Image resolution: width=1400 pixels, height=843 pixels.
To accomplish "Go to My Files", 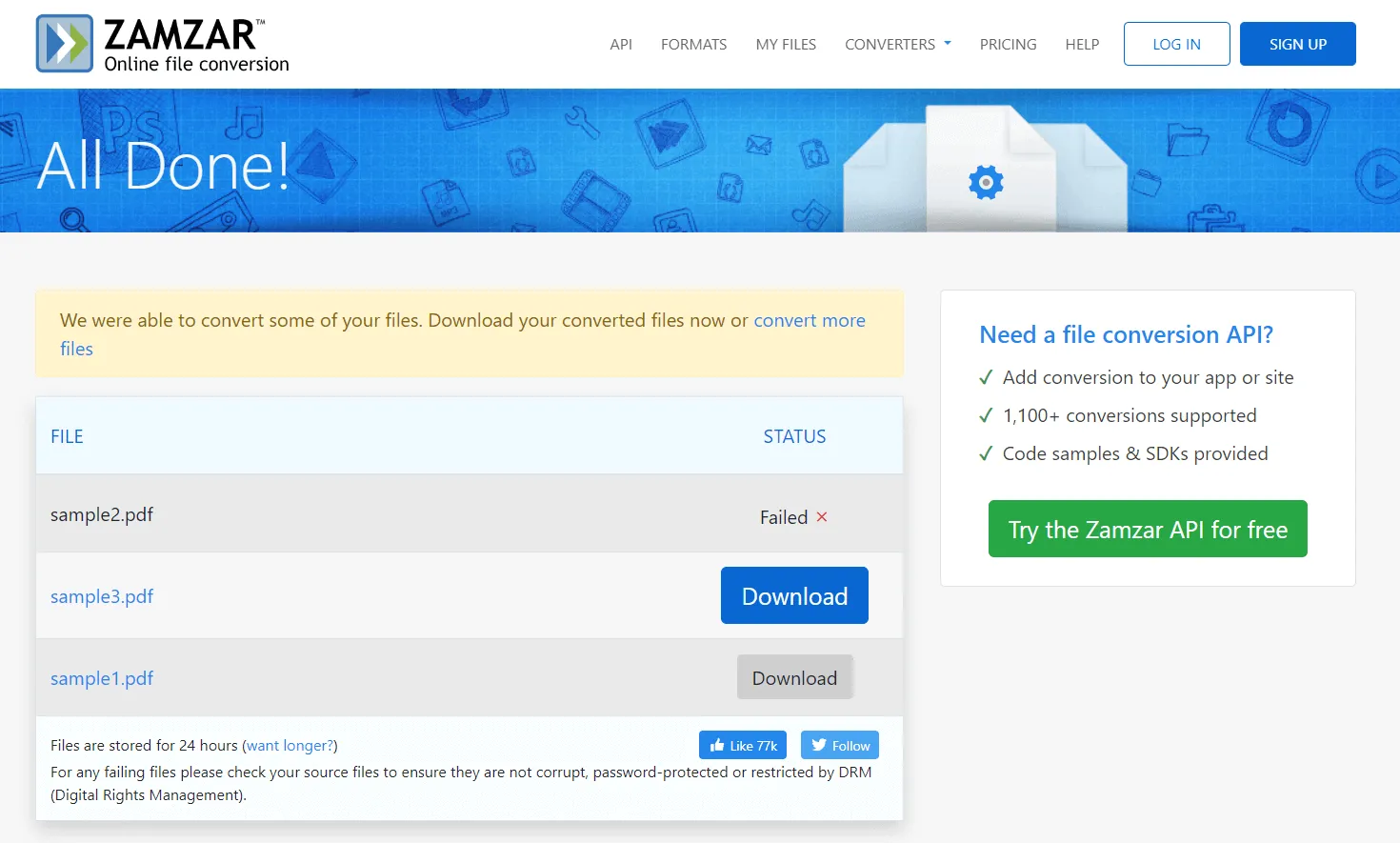I will coord(786,45).
